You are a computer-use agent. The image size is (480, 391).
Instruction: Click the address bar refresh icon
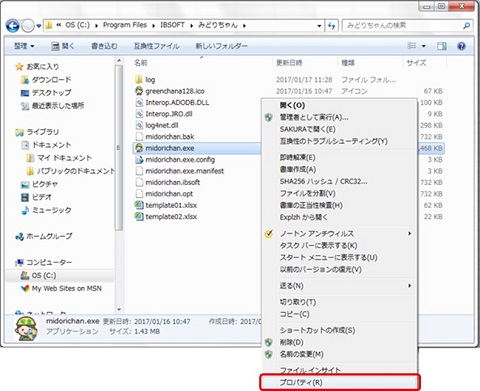pyautogui.click(x=331, y=26)
